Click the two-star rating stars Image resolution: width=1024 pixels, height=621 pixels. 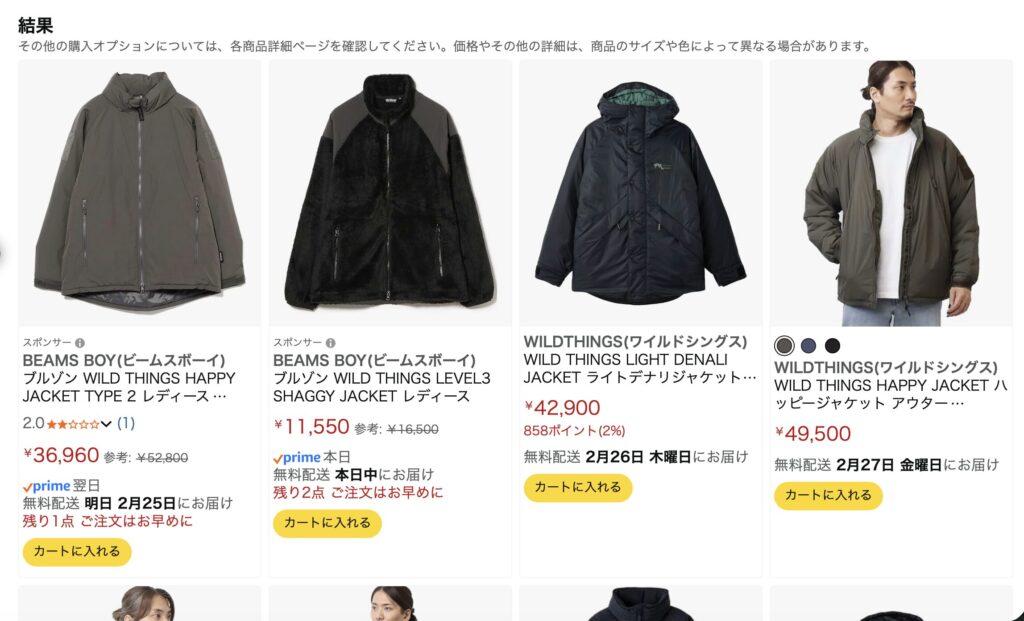72,424
